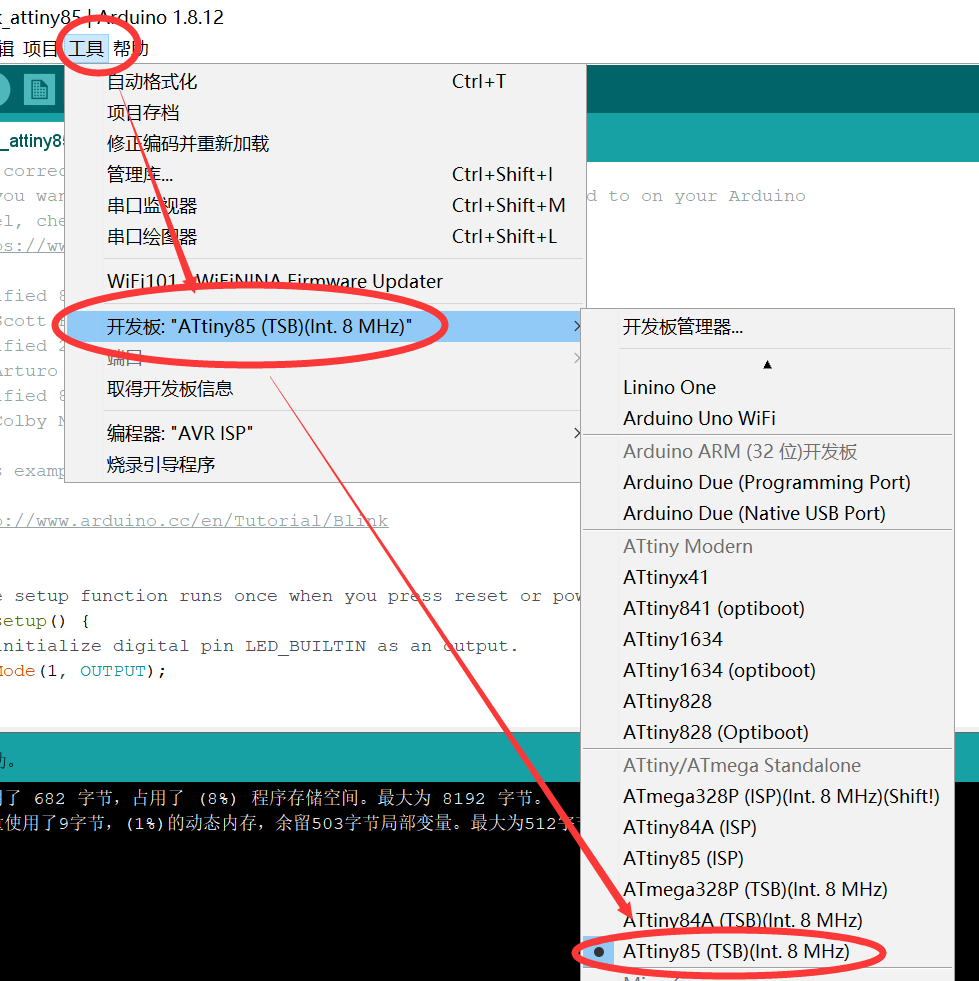
Task: Choose the ATtiny1634 board without optiboot
Action: click(x=768, y=639)
